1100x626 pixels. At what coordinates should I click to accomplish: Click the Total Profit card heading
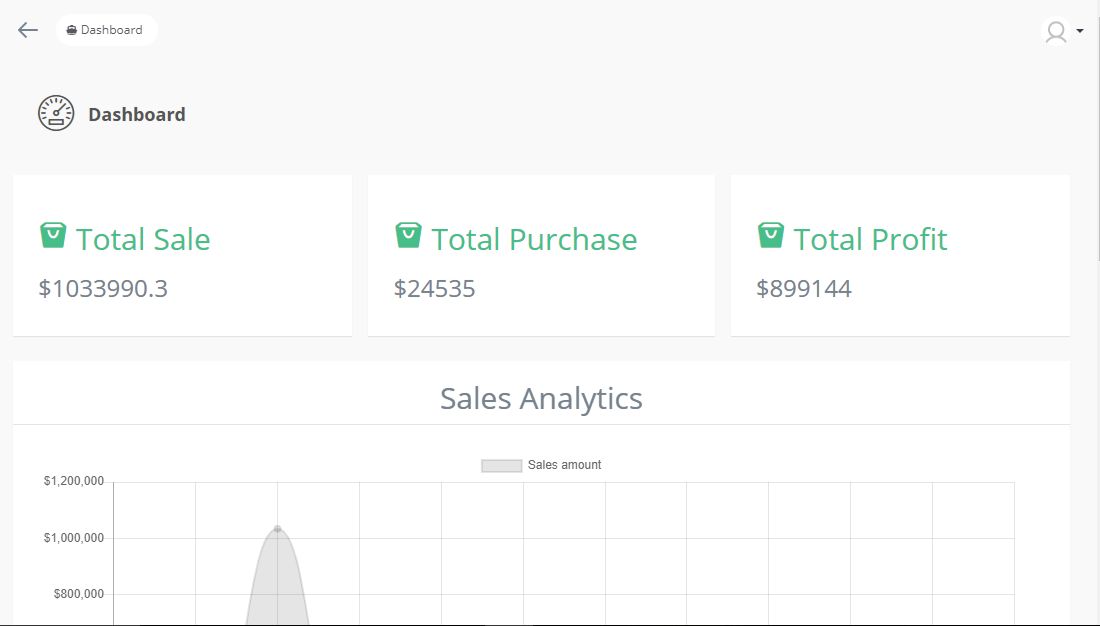[x=870, y=240]
